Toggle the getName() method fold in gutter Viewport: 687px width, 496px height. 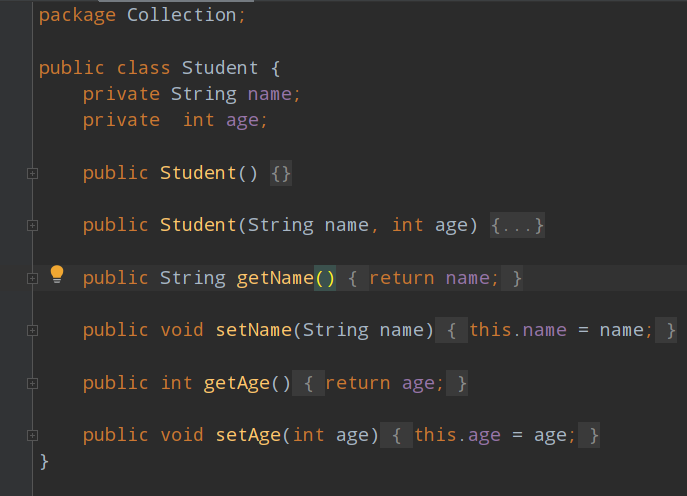pos(32,278)
